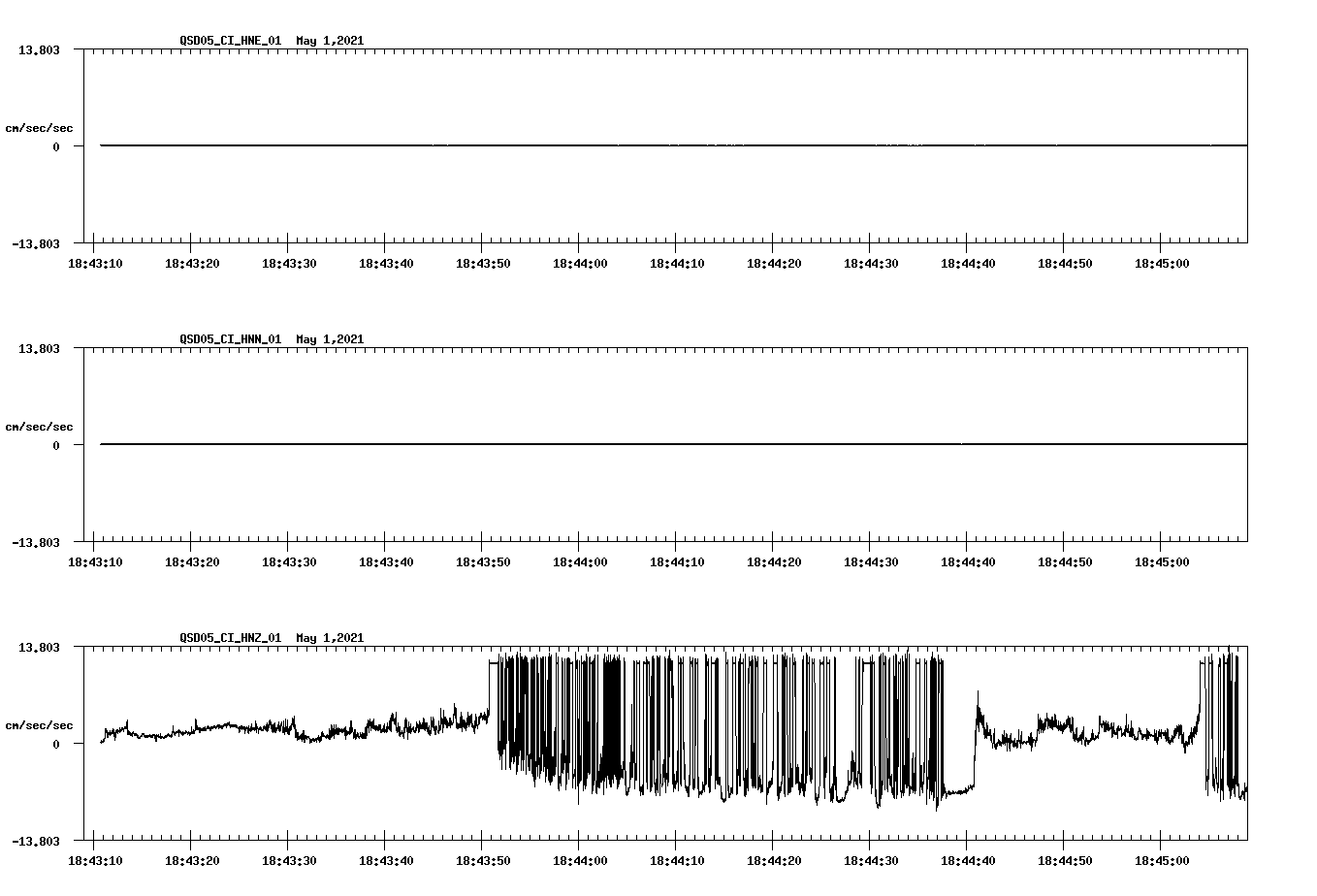Click the flat HNE waveform trace
Screen dimensions: 1317x896
point(582,145)
